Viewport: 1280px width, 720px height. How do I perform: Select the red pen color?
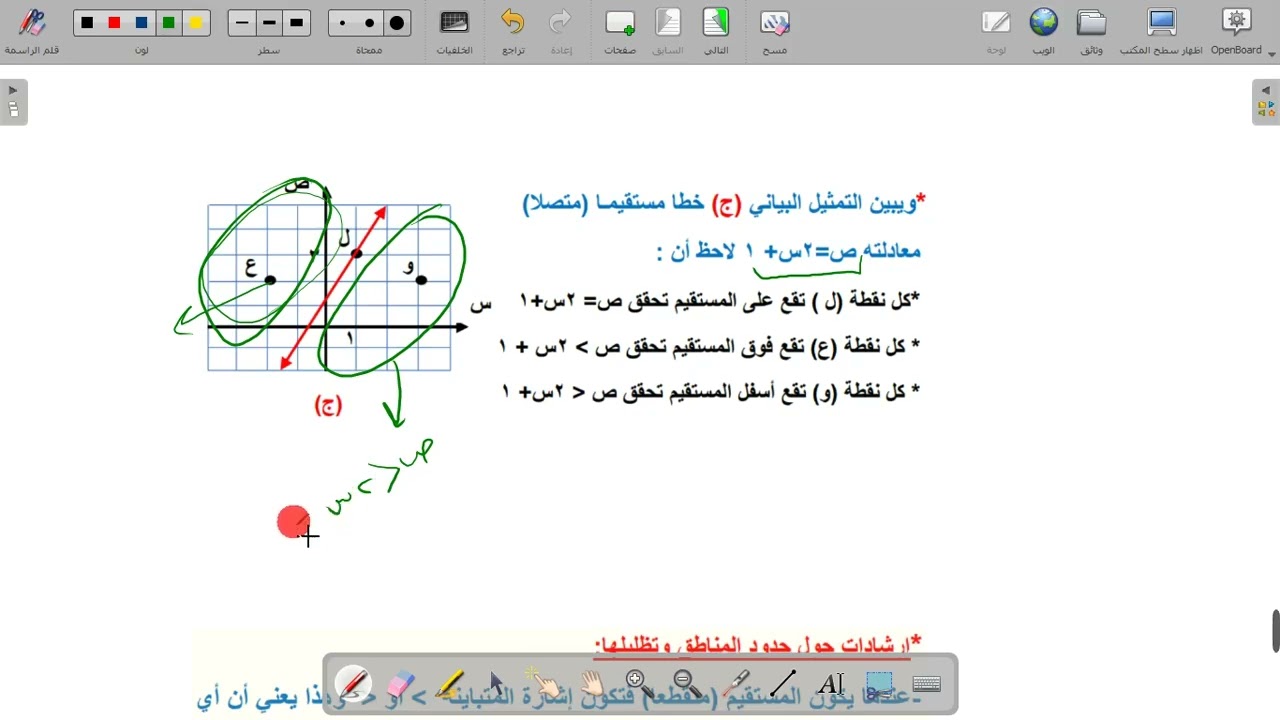pyautogui.click(x=115, y=23)
